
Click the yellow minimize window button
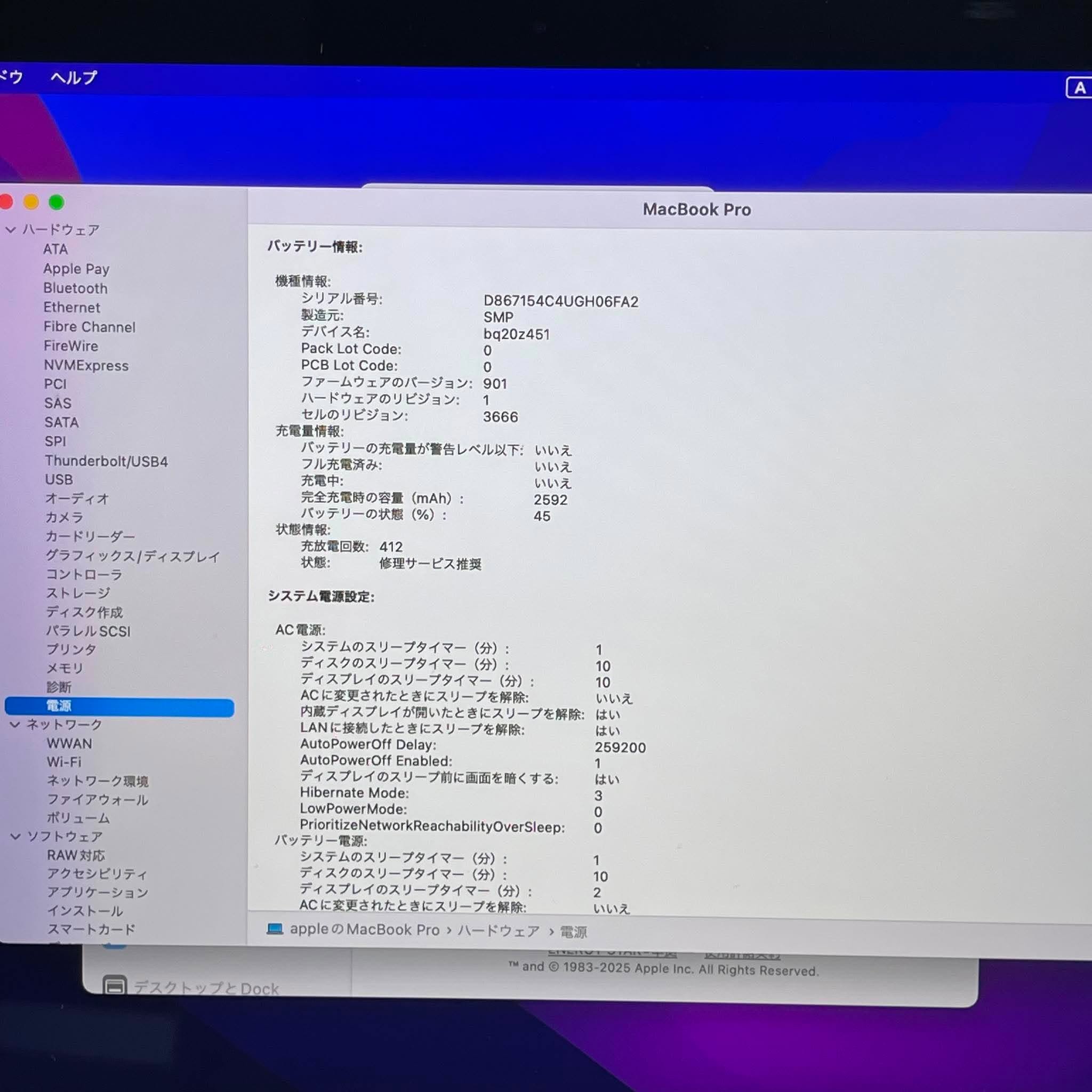[x=31, y=202]
